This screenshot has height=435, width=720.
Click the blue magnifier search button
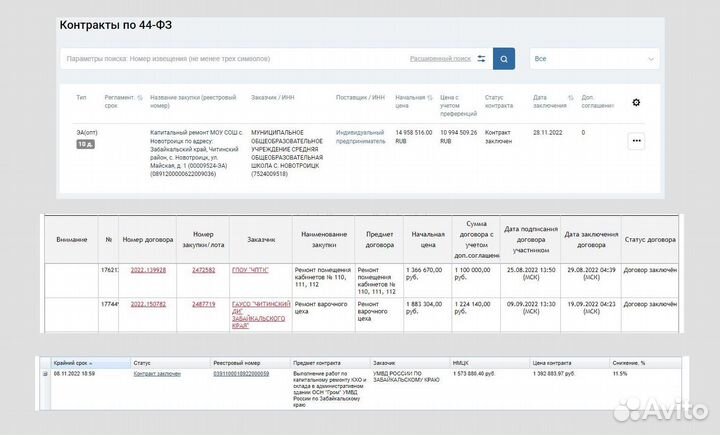tap(504, 59)
